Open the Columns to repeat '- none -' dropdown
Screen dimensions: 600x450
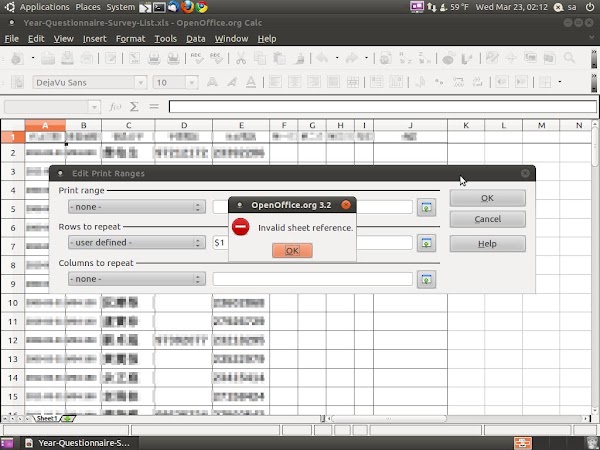(137, 279)
